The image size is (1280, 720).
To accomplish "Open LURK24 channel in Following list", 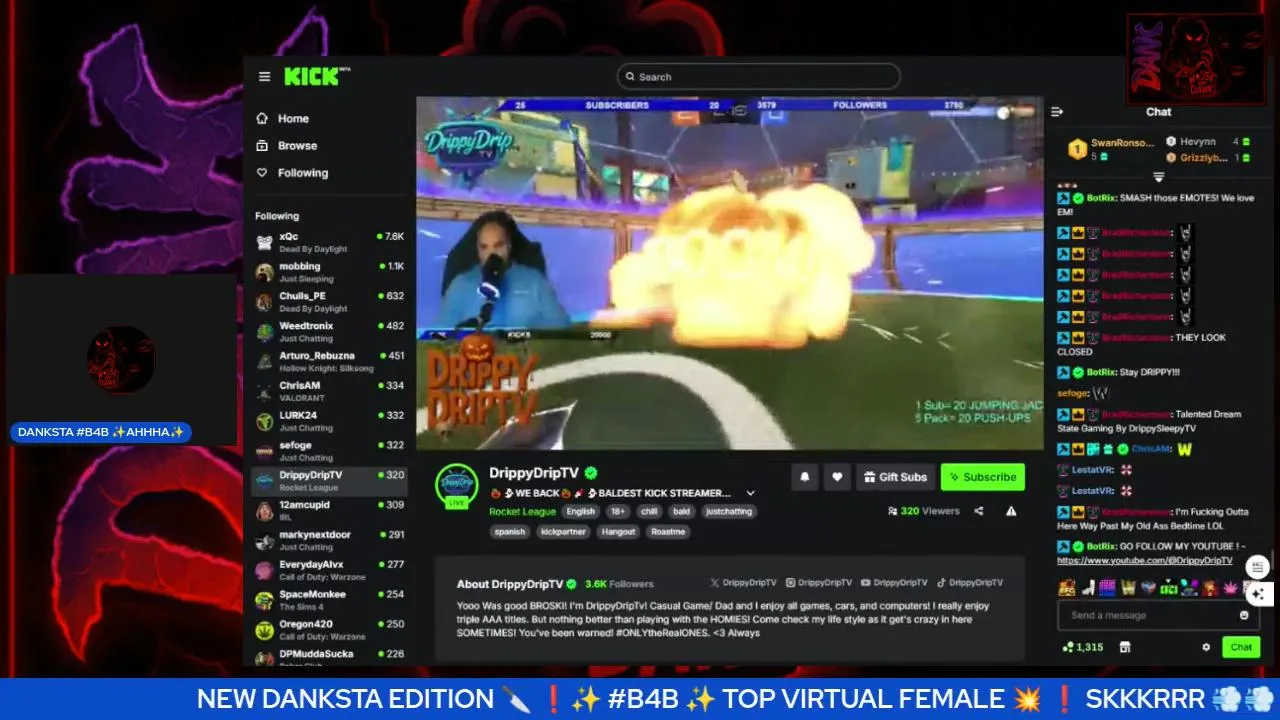I will [329, 421].
